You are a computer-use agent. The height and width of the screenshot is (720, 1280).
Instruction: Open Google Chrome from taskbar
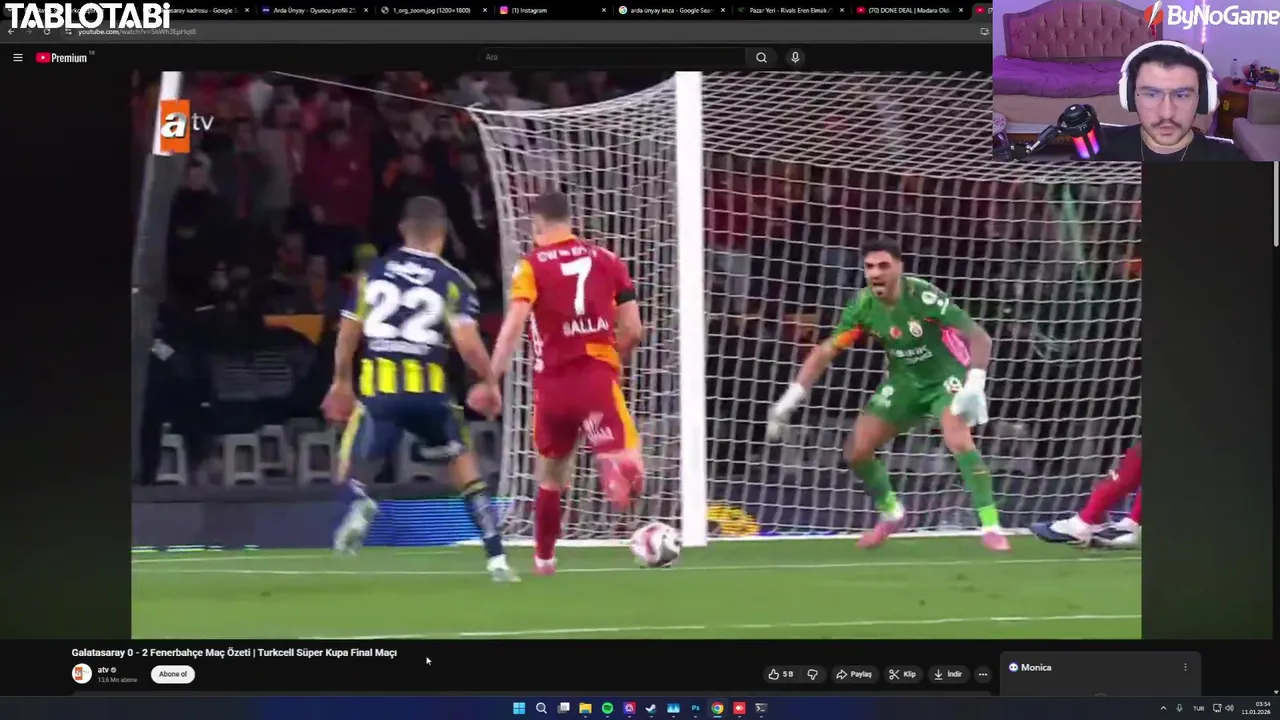pyautogui.click(x=717, y=708)
